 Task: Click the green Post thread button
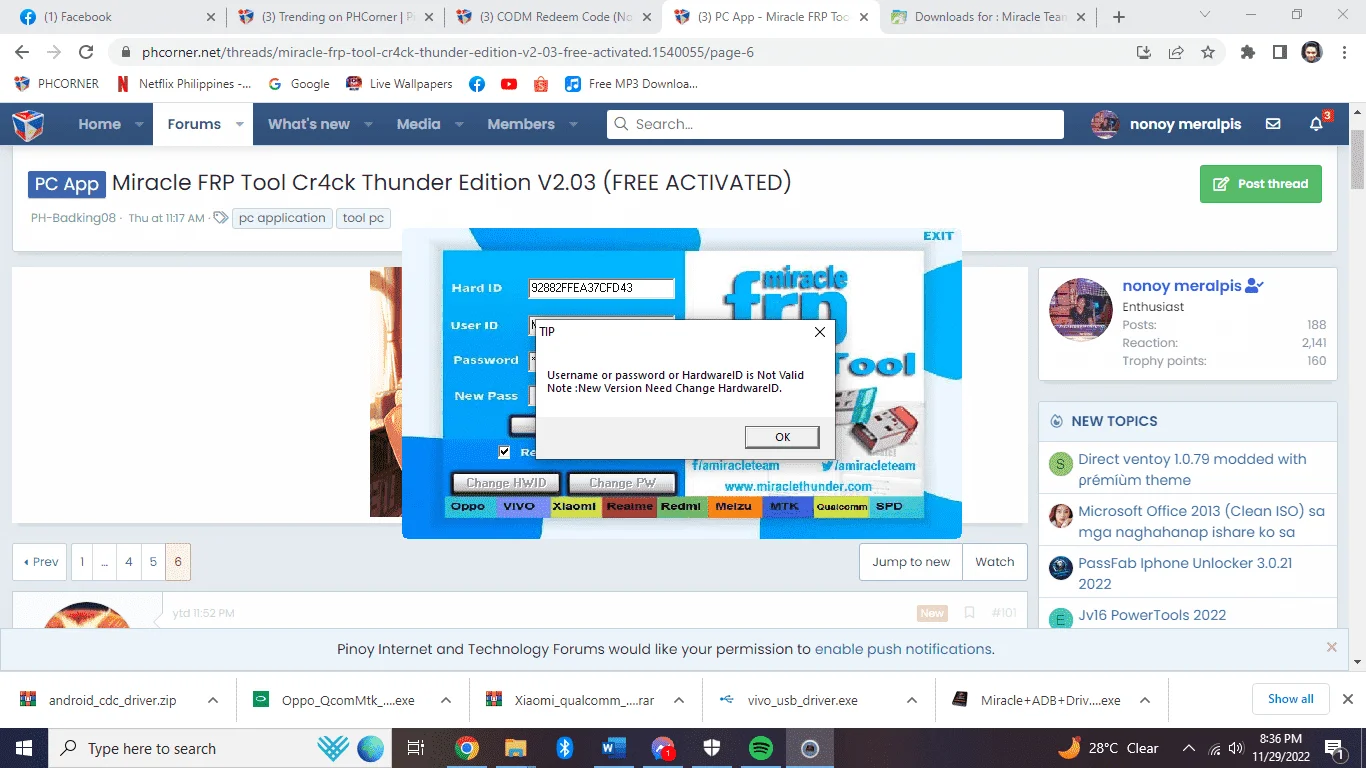click(x=1260, y=184)
